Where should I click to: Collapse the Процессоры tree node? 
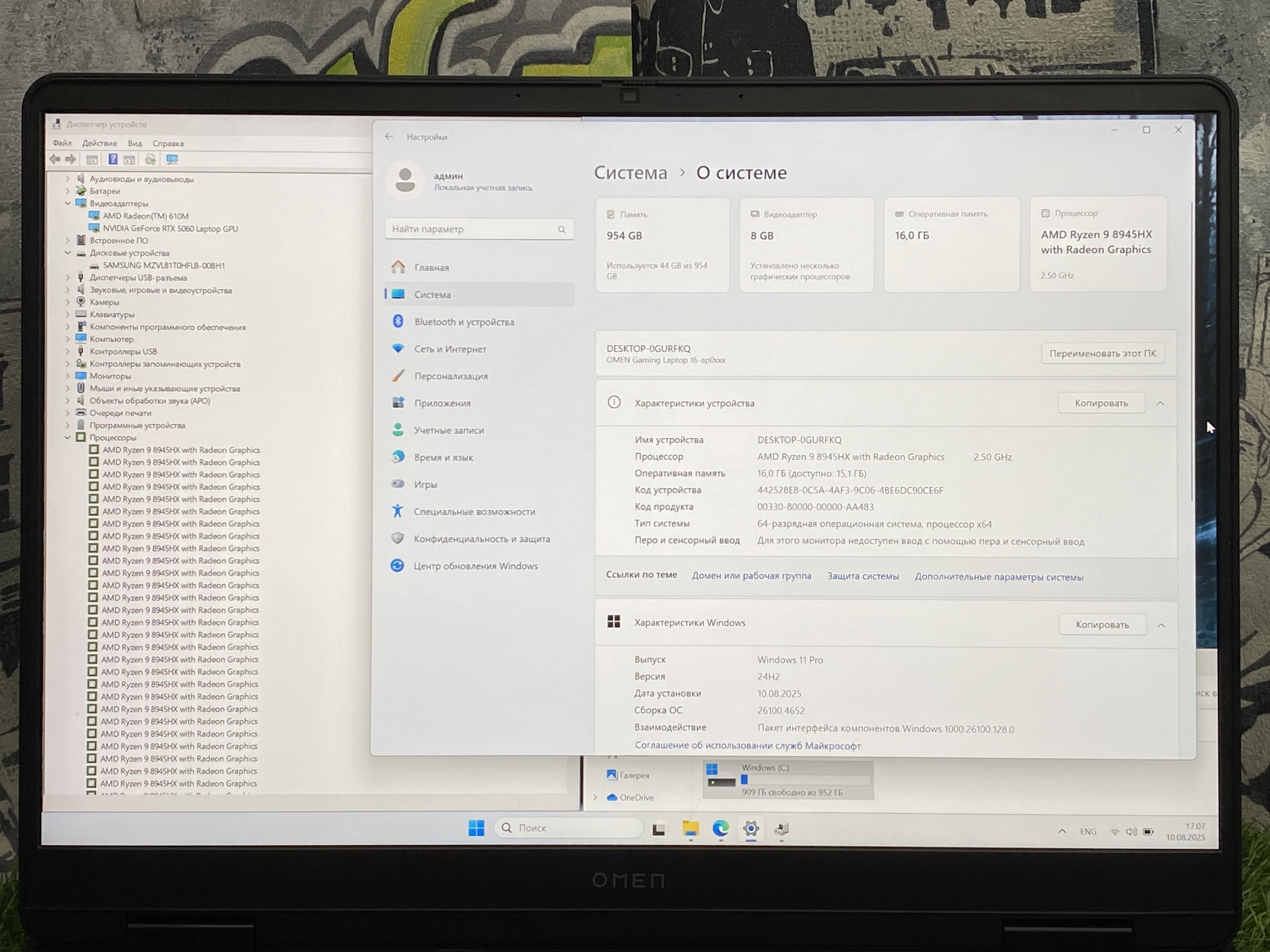point(68,438)
